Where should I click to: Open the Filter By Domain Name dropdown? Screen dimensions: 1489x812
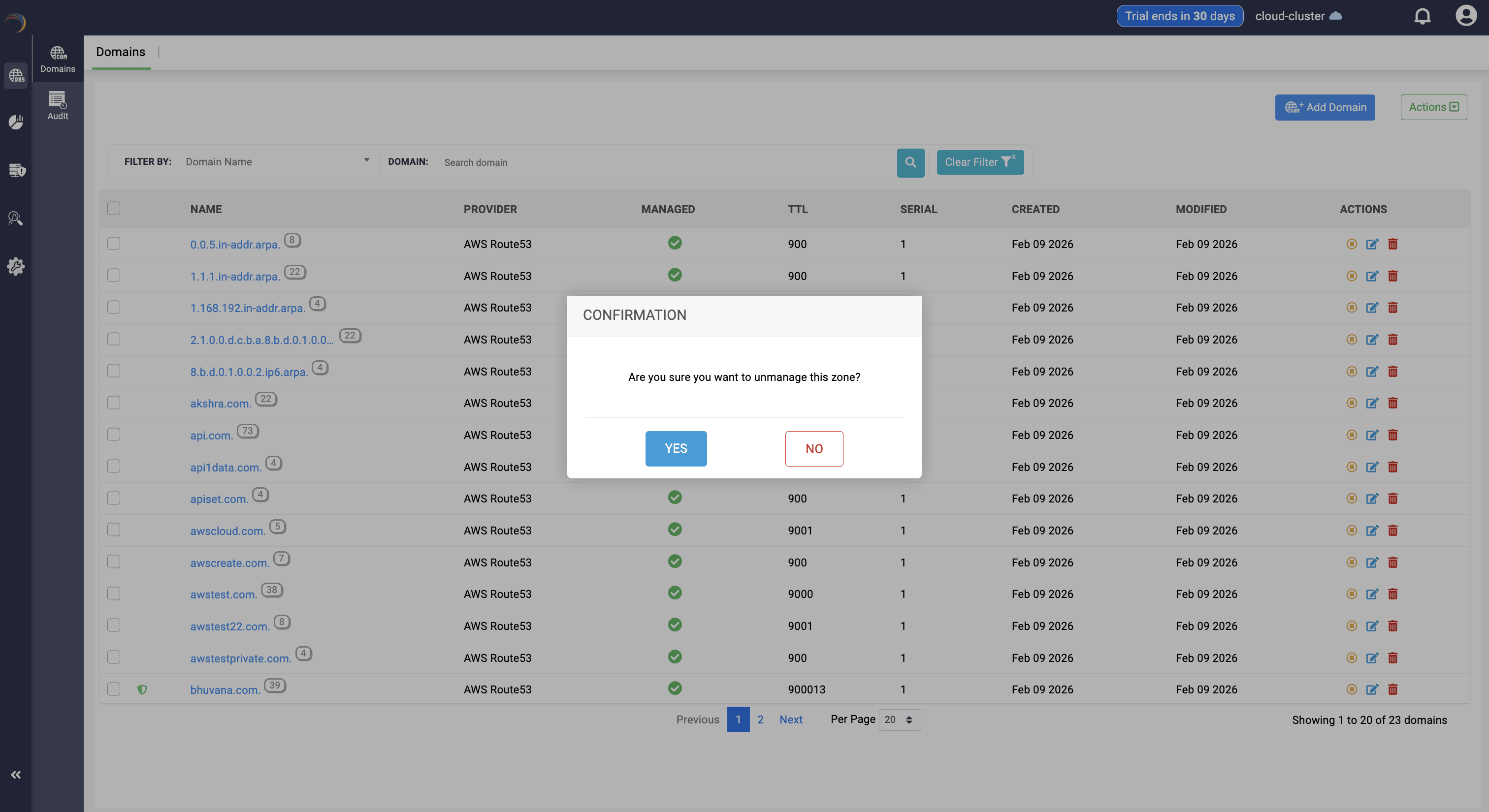pyautogui.click(x=277, y=162)
